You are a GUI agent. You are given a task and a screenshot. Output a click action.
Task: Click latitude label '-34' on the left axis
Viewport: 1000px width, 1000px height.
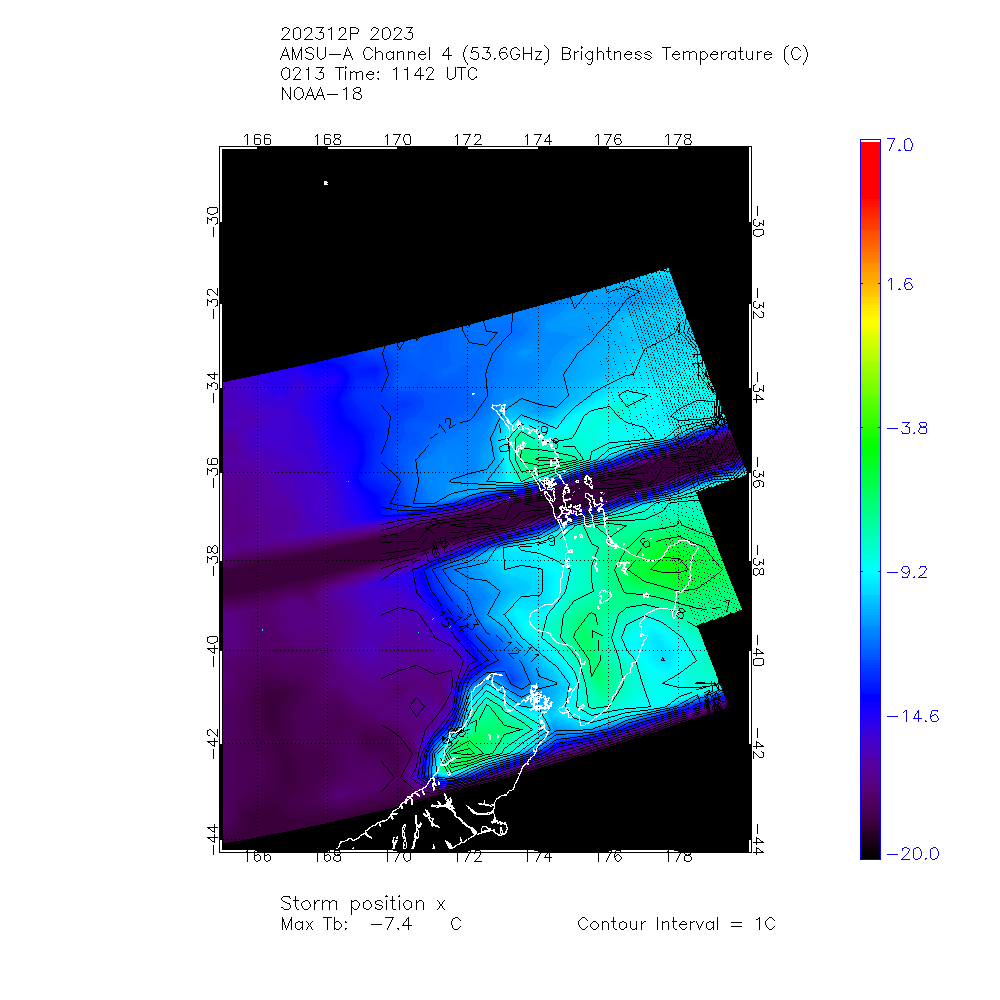pyautogui.click(x=212, y=387)
